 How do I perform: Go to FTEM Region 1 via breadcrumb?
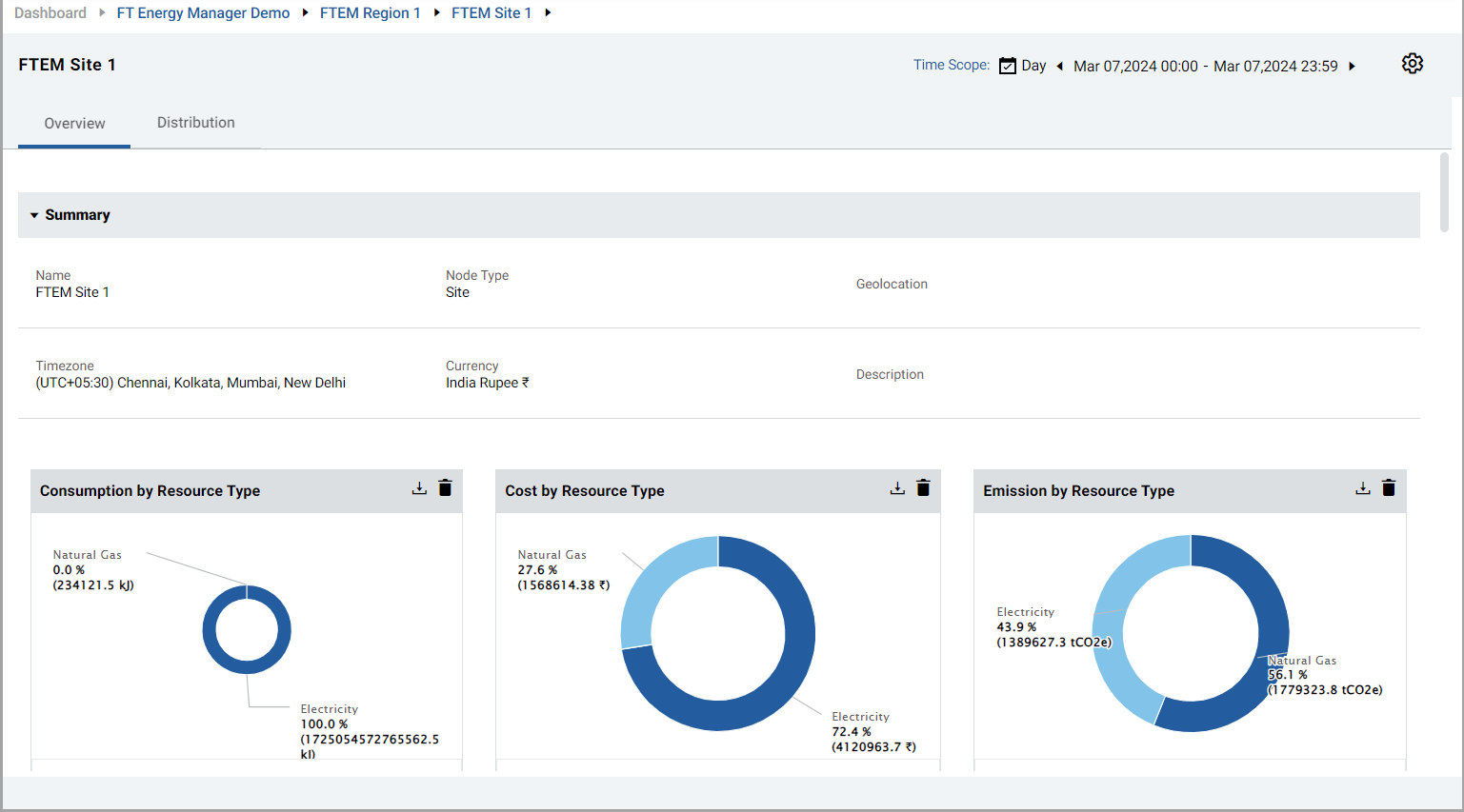point(371,12)
